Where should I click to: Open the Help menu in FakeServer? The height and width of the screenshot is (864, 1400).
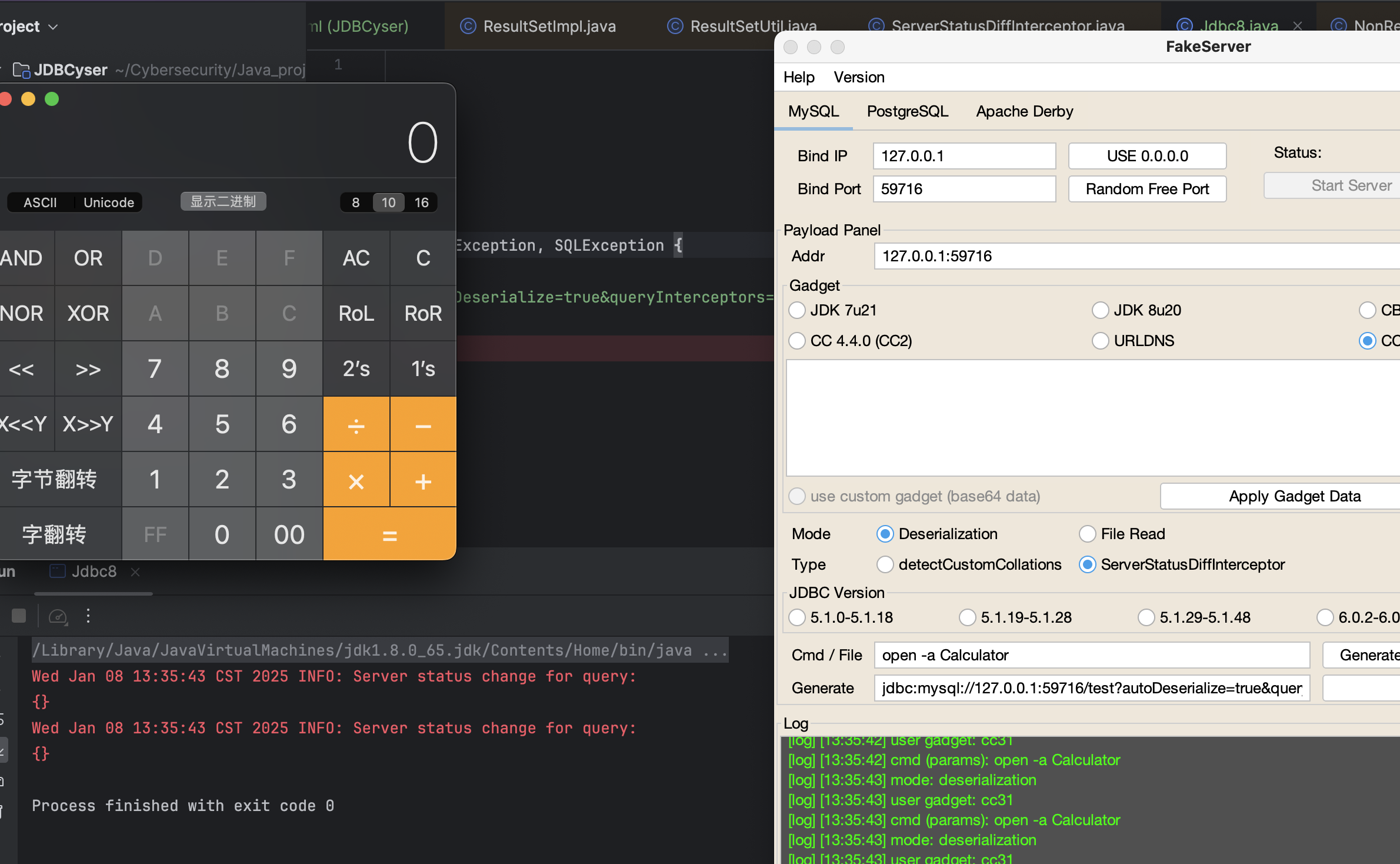[799, 77]
